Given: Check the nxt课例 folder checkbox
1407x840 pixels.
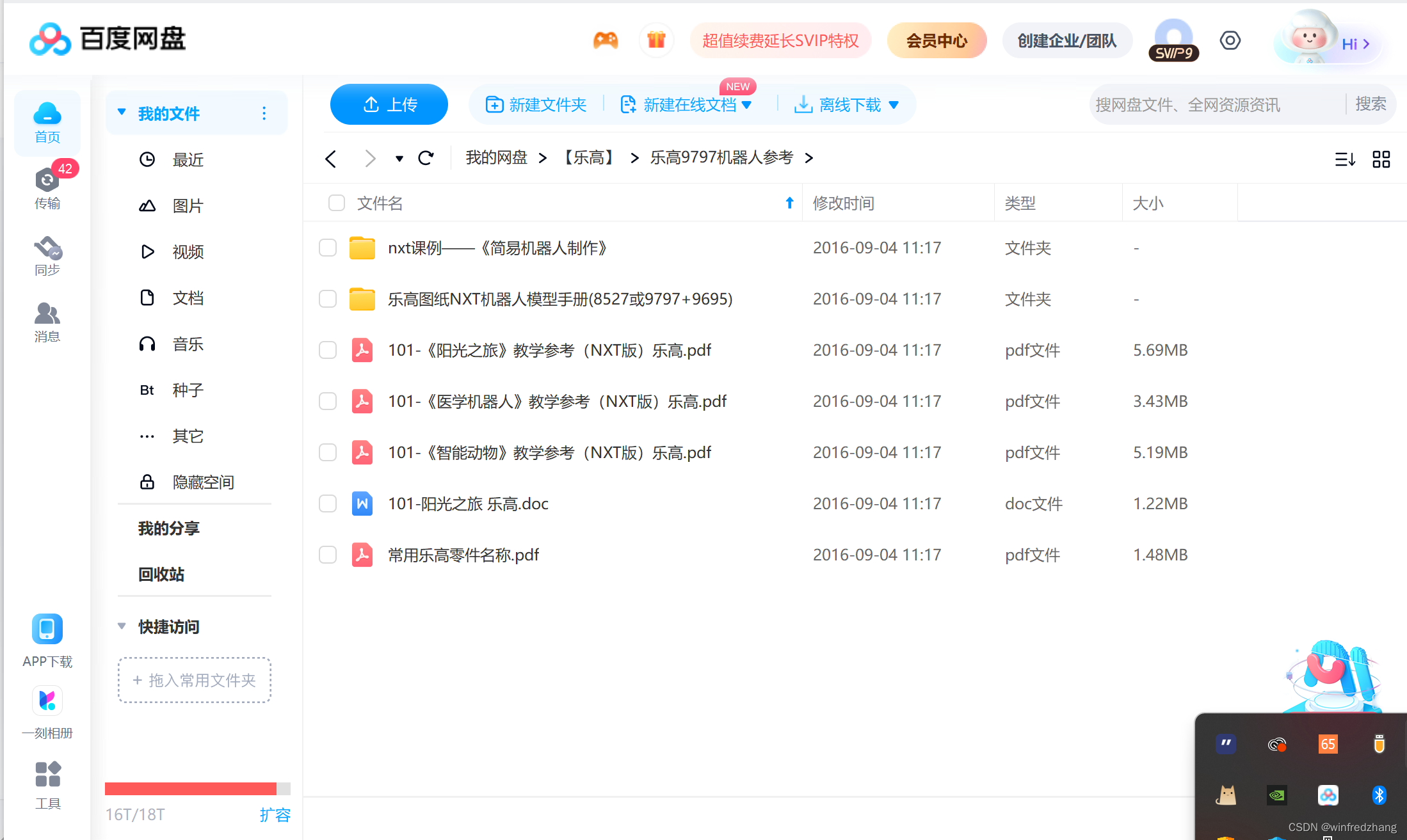Looking at the screenshot, I should [328, 248].
